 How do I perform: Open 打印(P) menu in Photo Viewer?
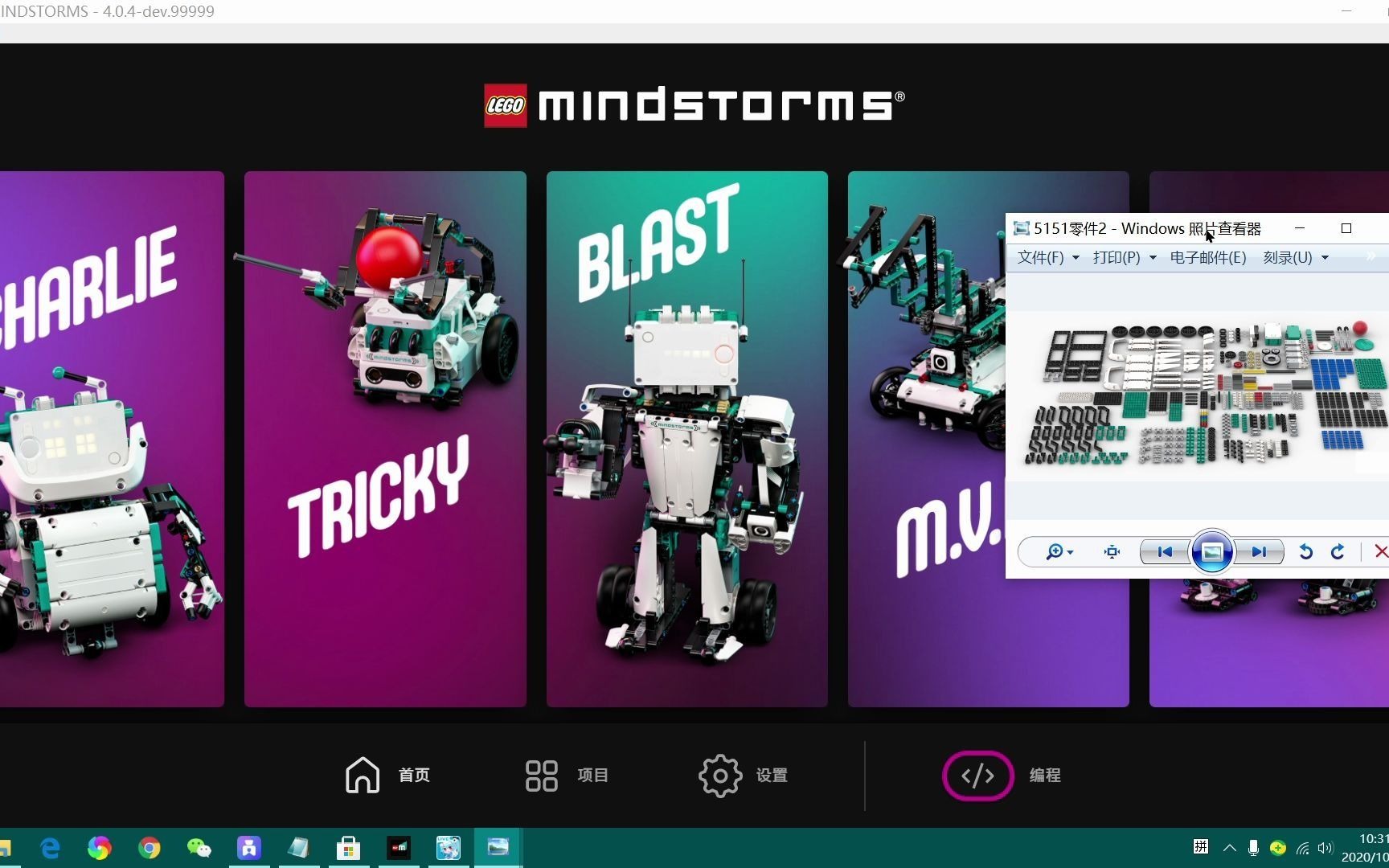[1117, 257]
